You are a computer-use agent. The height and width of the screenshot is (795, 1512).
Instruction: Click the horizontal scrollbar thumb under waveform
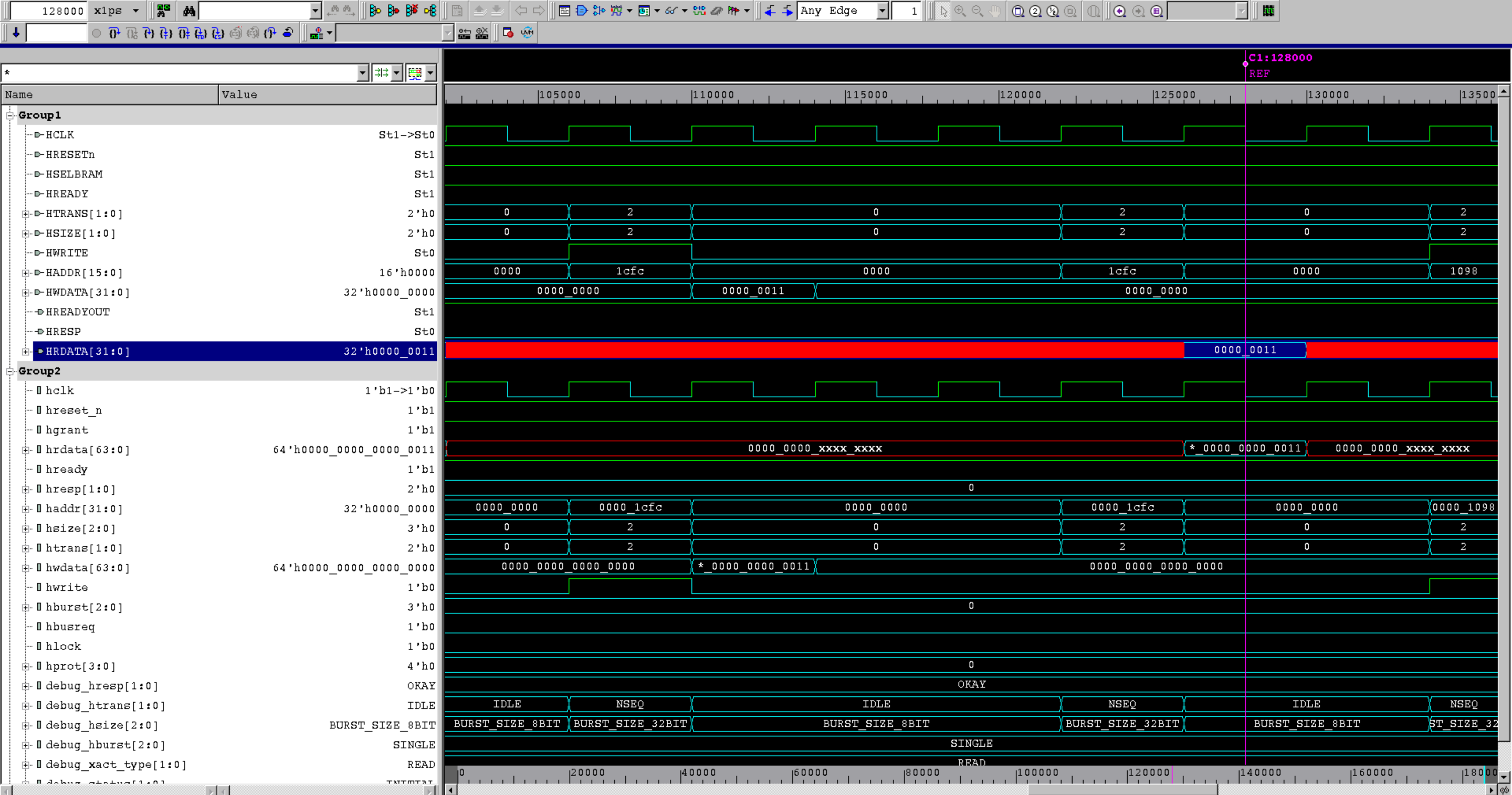(x=1123, y=790)
